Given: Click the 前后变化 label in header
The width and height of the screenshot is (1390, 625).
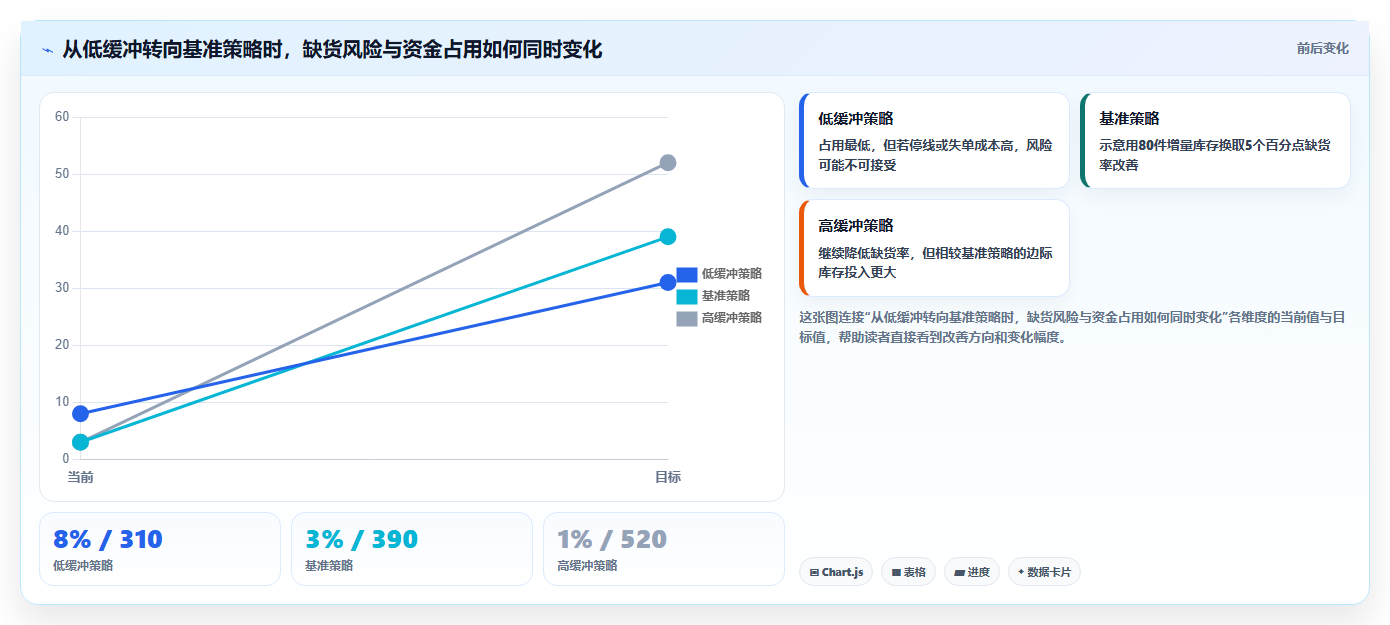Looking at the screenshot, I should 1322,48.
